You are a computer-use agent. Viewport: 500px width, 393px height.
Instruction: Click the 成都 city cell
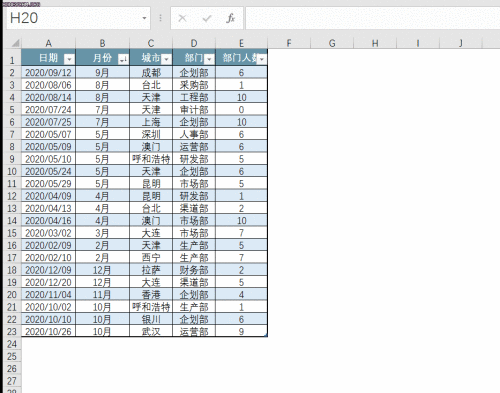(x=151, y=73)
